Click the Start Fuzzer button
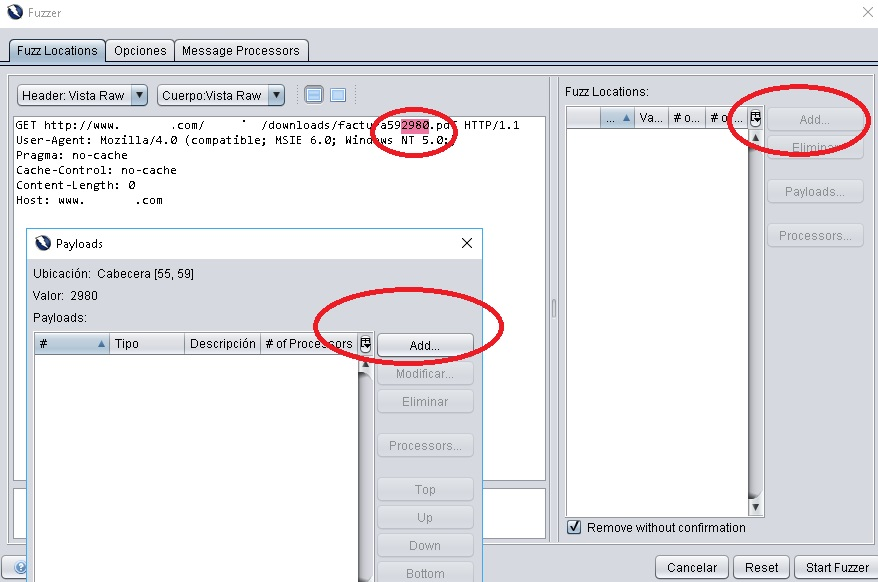 [837, 567]
